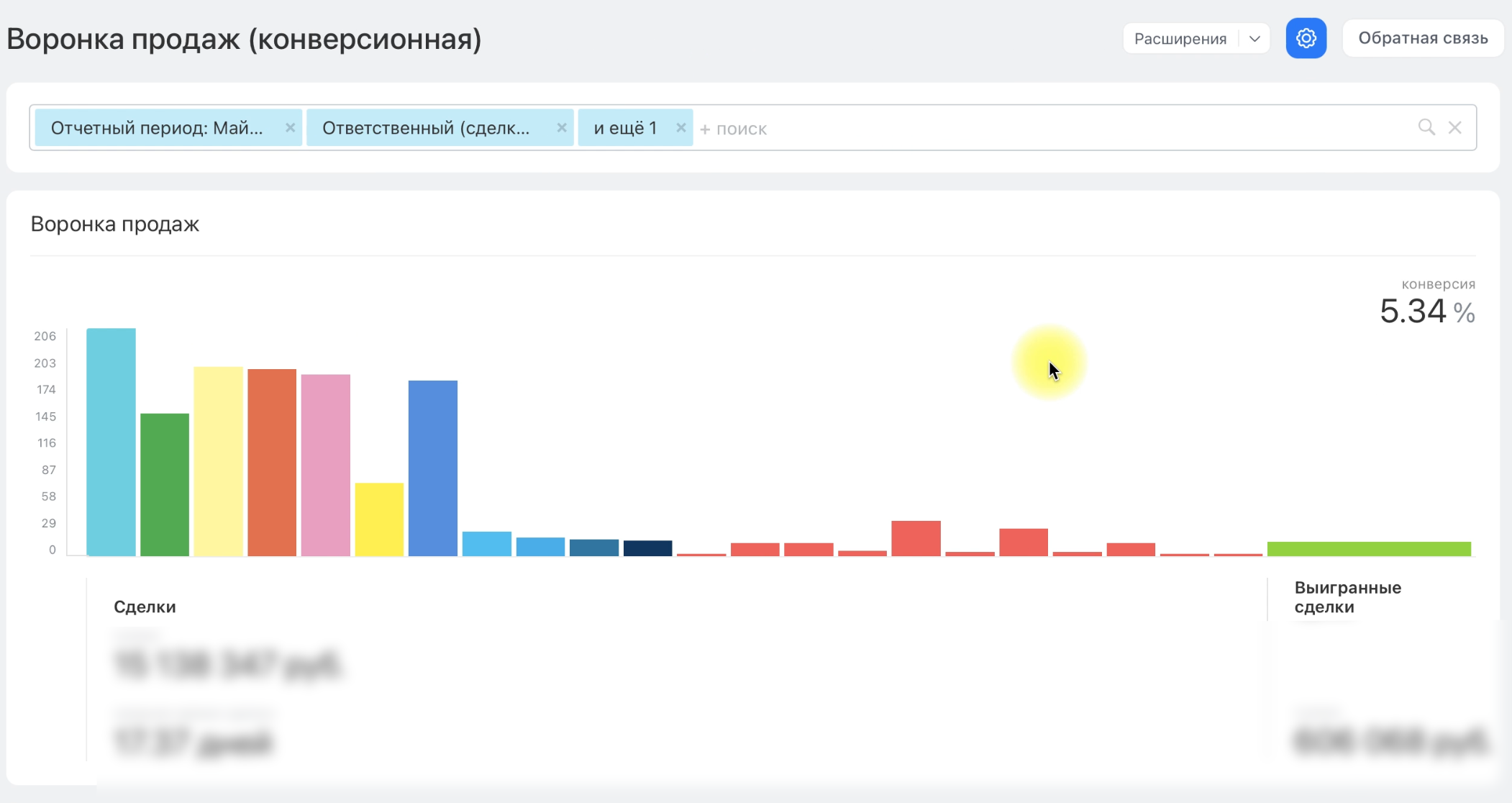The width and height of the screenshot is (1512, 803).
Task: Open the Расширения menu button
Action: tap(1180, 39)
